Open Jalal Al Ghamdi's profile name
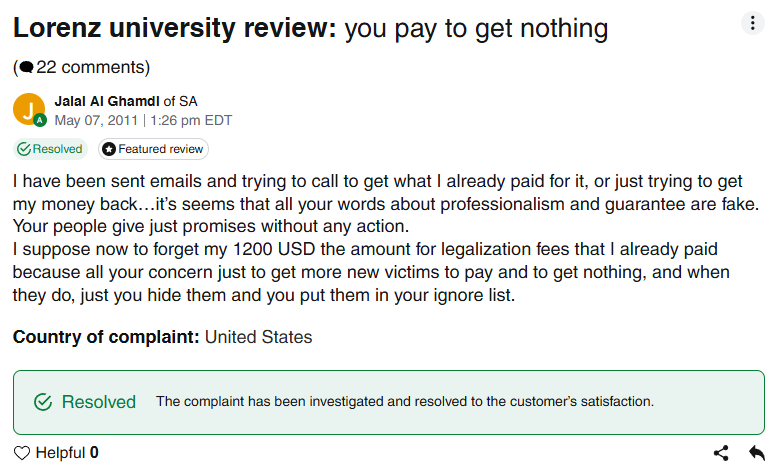Screen dimensions: 779x473 tap(107, 101)
